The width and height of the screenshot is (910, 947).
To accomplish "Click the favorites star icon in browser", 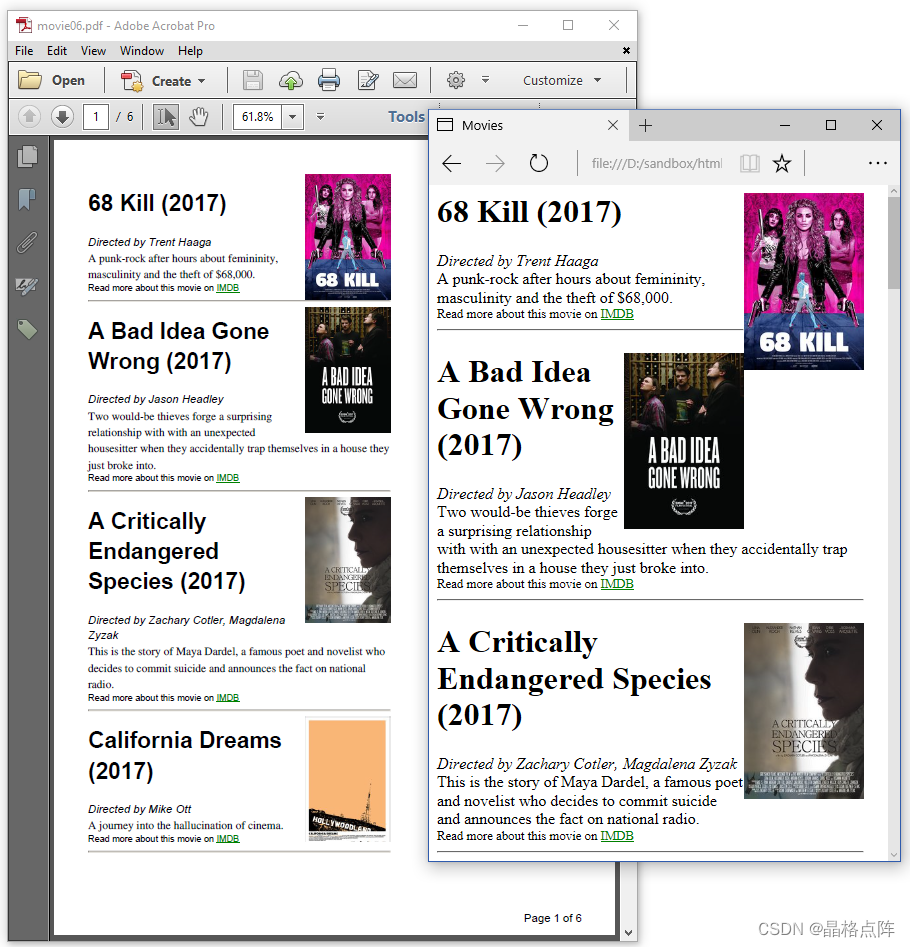I will tap(782, 163).
